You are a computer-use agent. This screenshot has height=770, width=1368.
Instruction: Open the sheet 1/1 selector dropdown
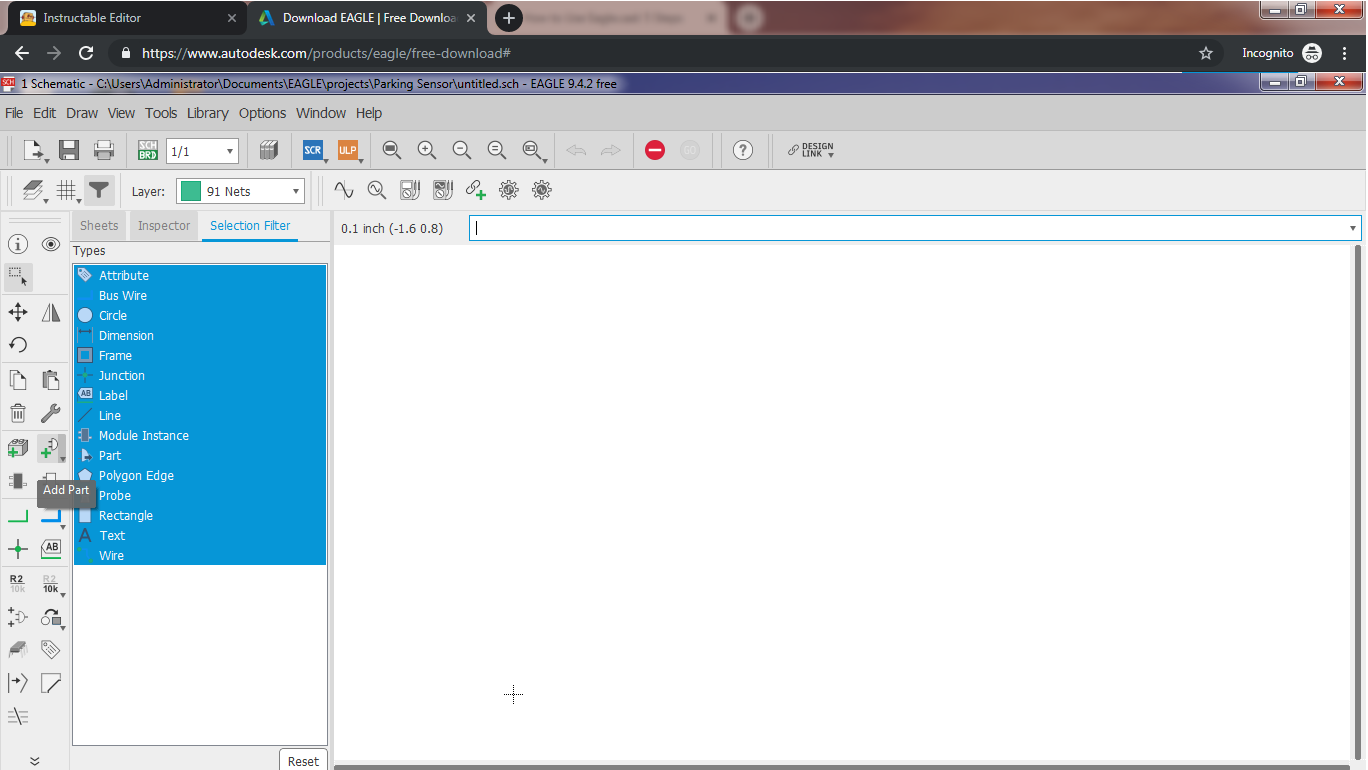point(202,152)
